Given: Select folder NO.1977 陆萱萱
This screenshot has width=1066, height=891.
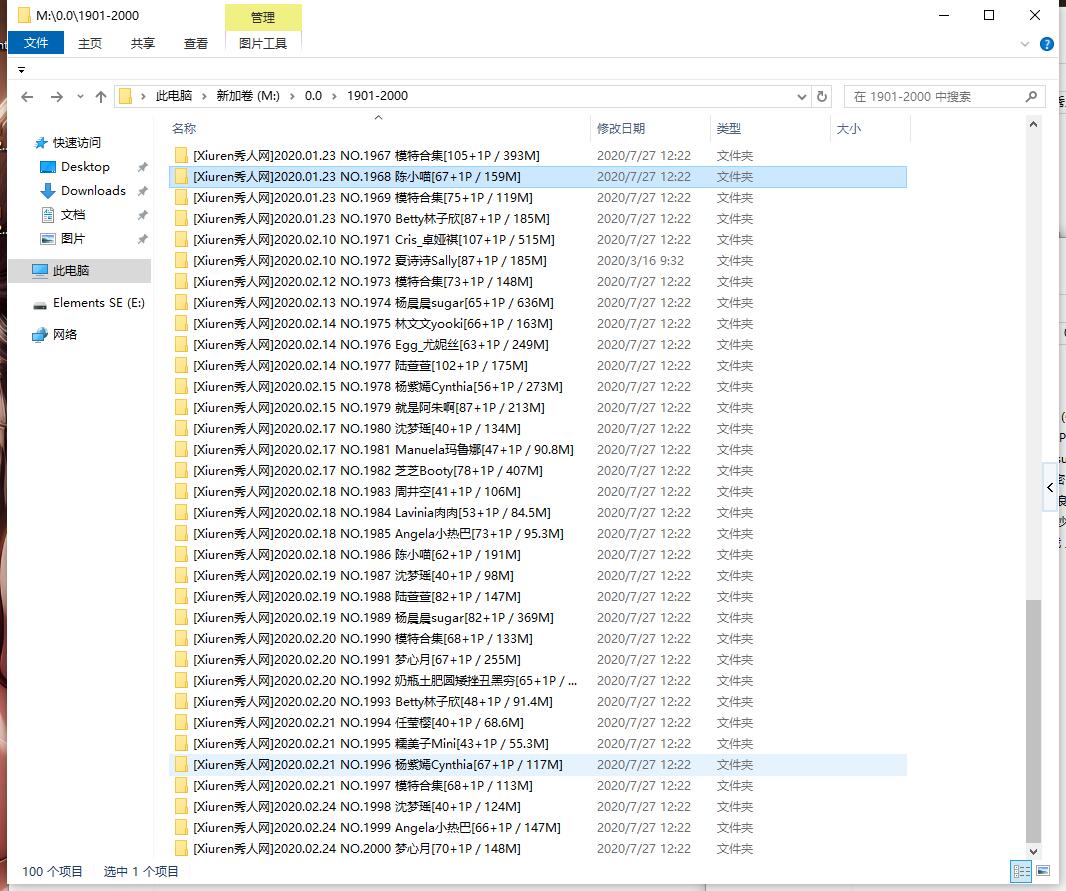Looking at the screenshot, I should click(538, 366).
